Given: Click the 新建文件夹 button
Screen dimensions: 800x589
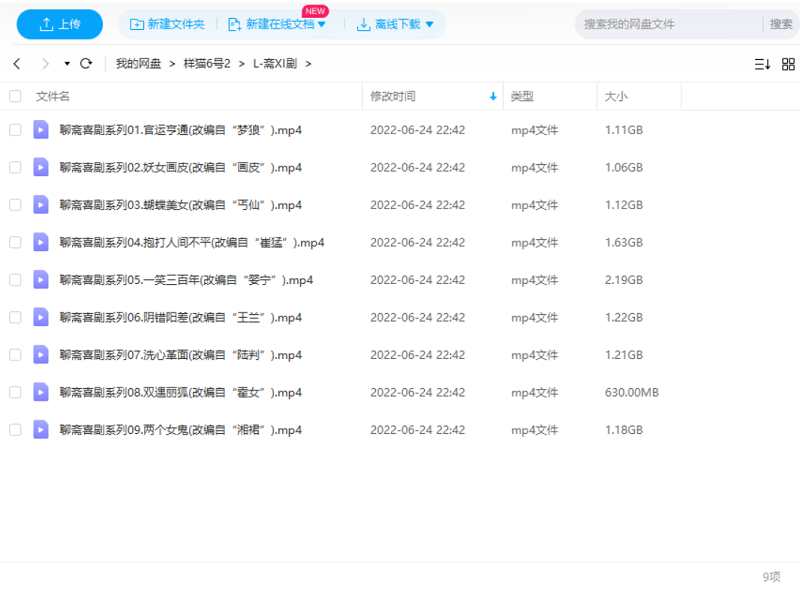Looking at the screenshot, I should pos(167,24).
